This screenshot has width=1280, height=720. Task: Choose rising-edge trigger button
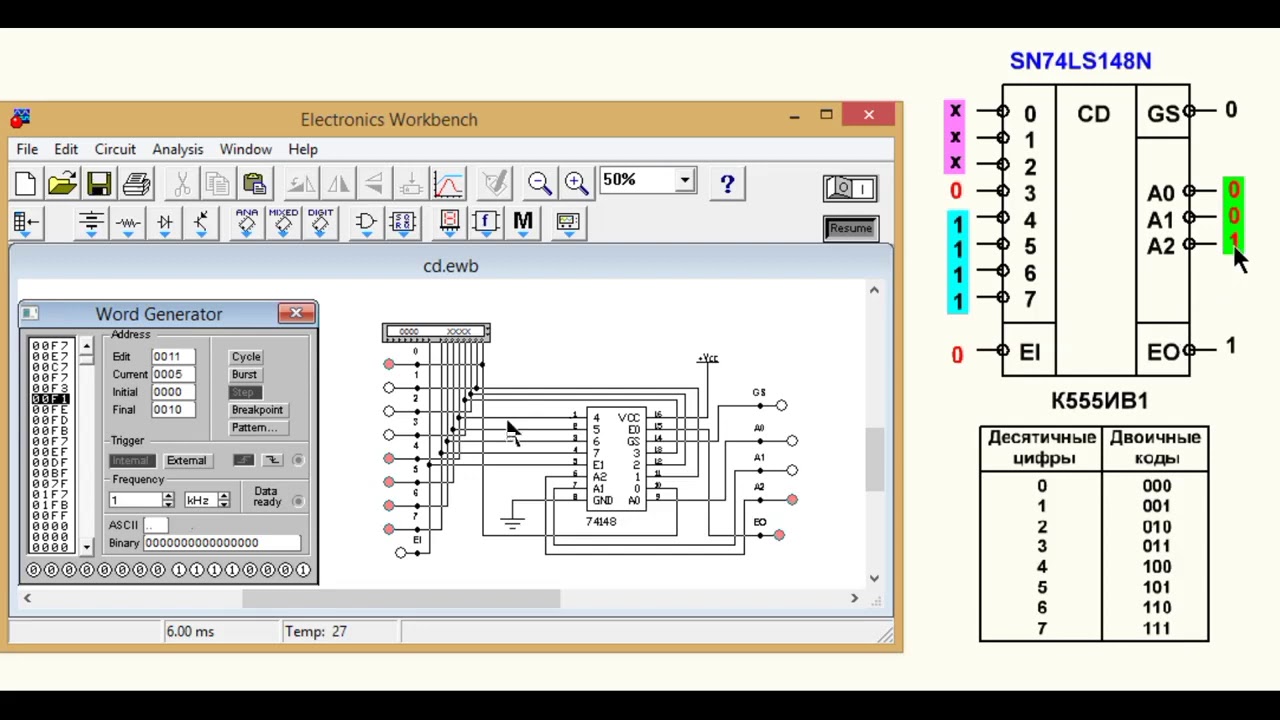pos(244,461)
